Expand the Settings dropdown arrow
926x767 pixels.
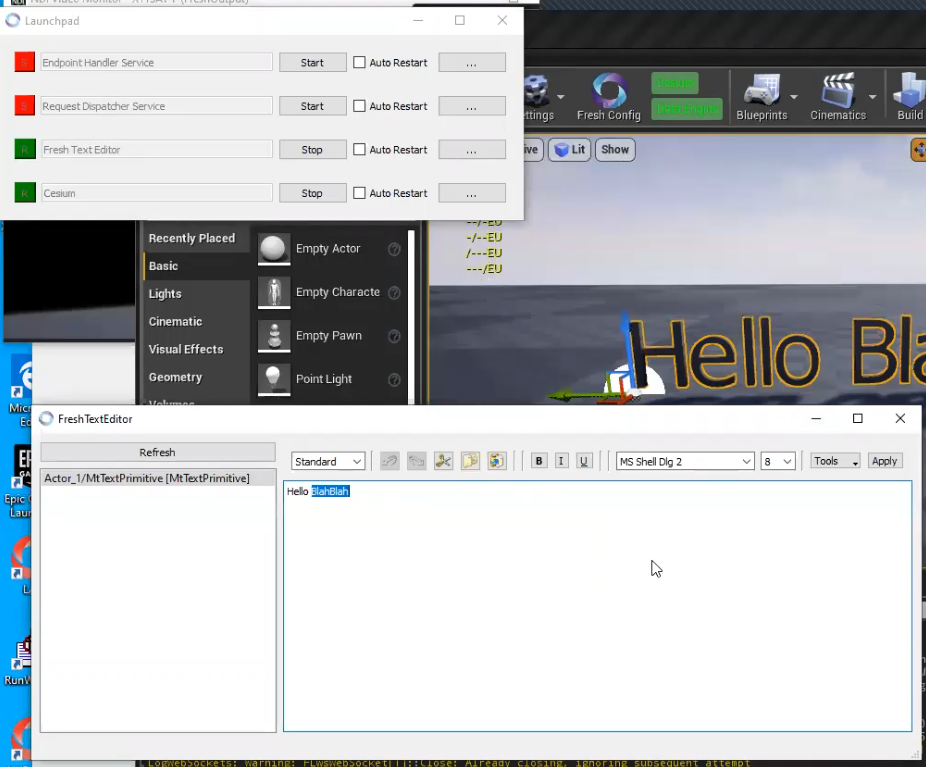(560, 97)
